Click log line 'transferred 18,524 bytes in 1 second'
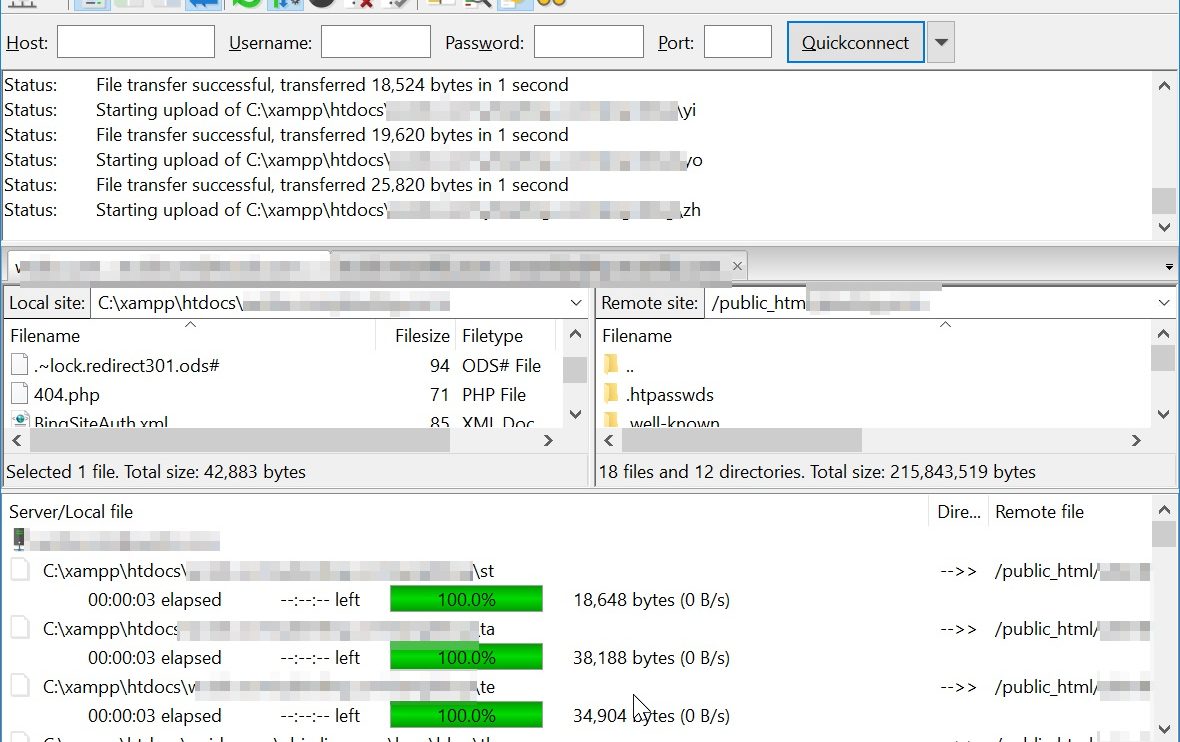The image size is (1180, 742). tap(332, 85)
